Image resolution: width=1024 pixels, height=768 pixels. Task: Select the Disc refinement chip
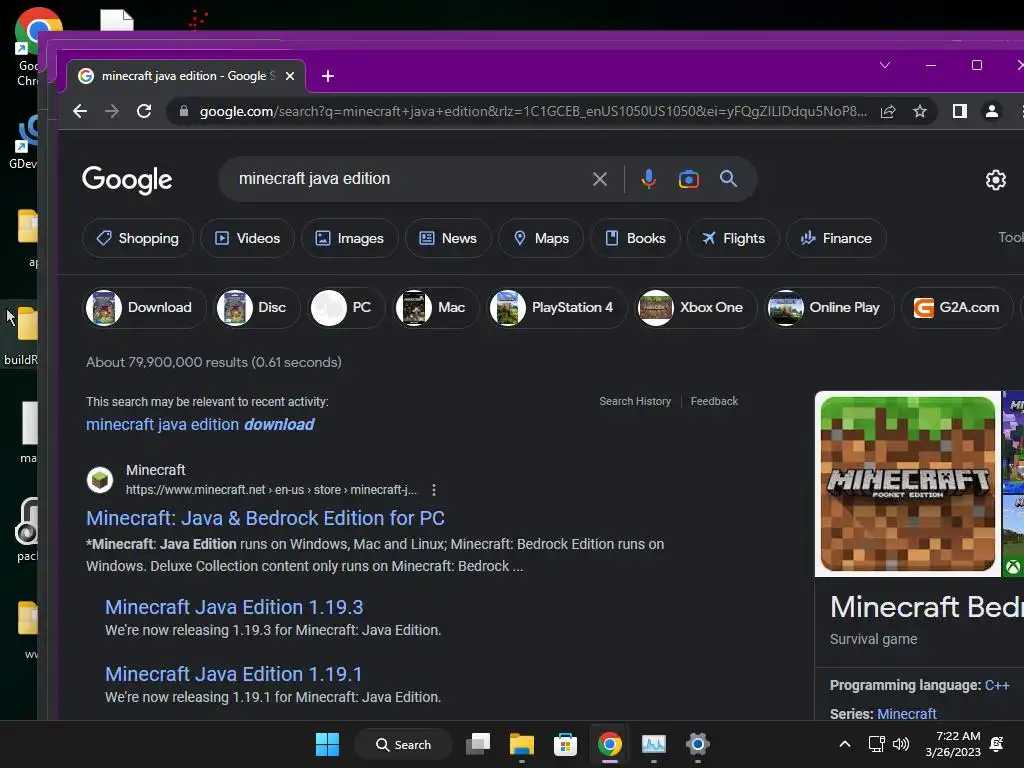click(257, 308)
